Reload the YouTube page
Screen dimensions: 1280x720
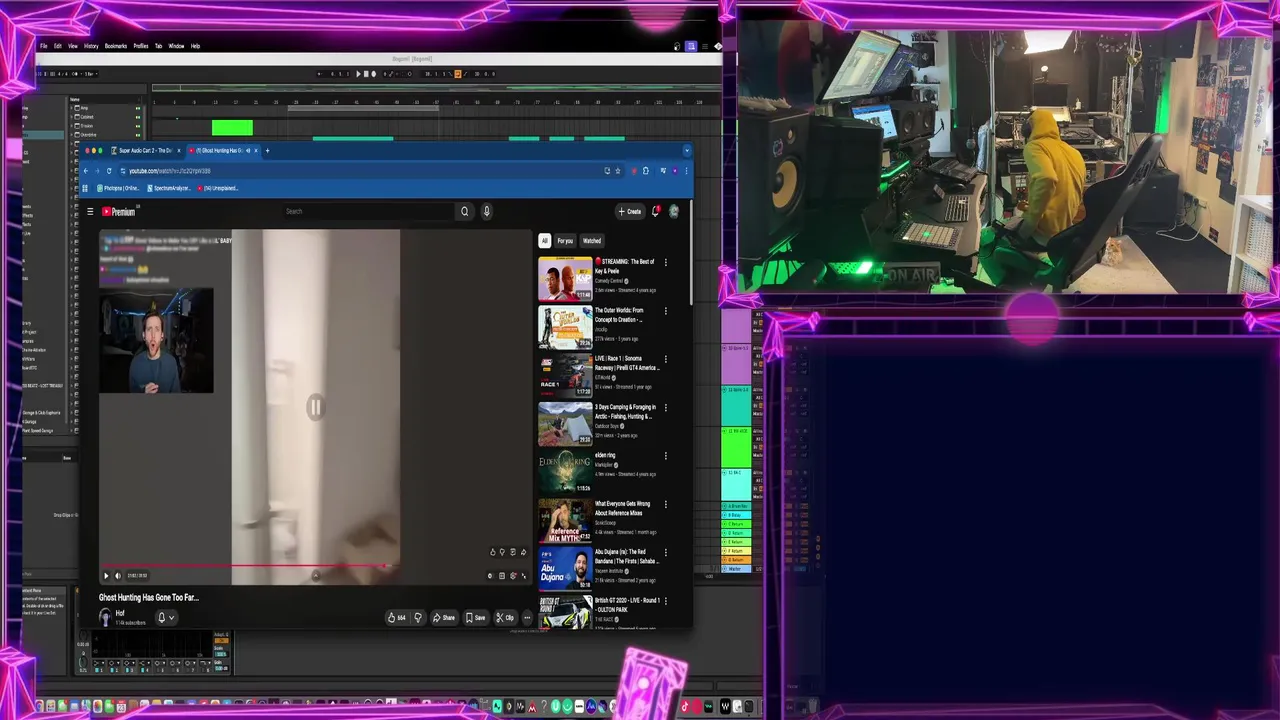point(109,171)
